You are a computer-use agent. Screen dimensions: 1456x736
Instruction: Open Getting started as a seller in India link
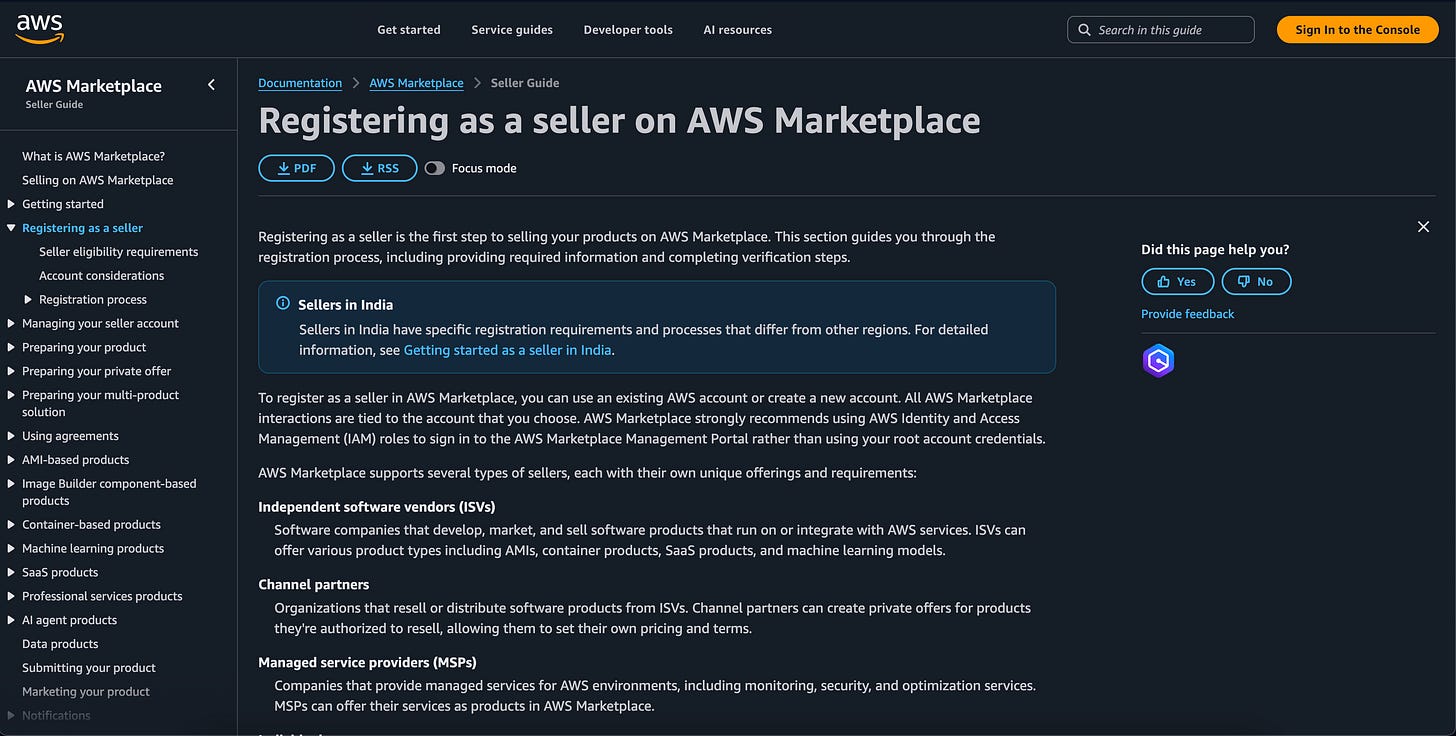tap(507, 350)
